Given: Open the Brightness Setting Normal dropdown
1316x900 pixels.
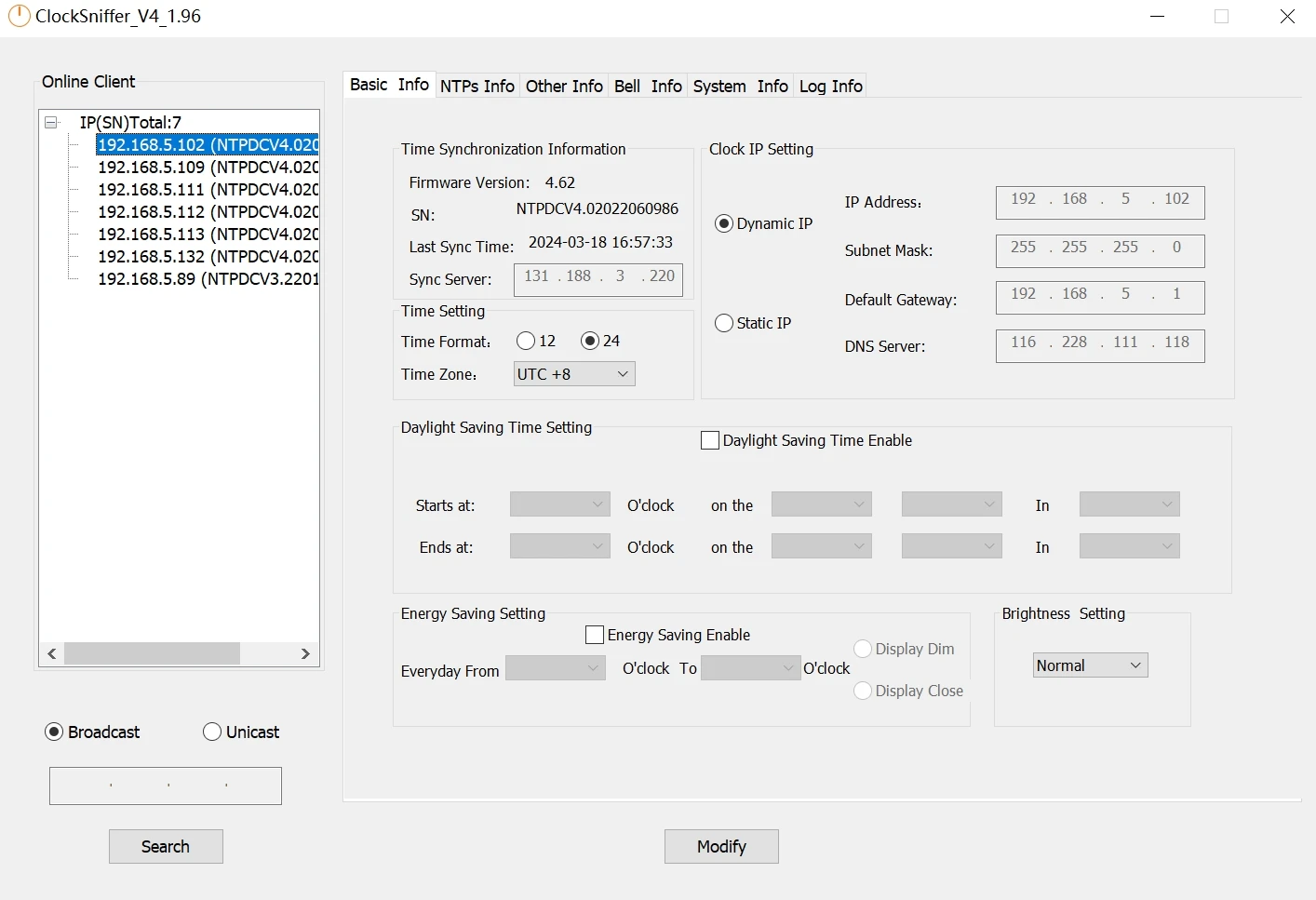Looking at the screenshot, I should pyautogui.click(x=1090, y=665).
